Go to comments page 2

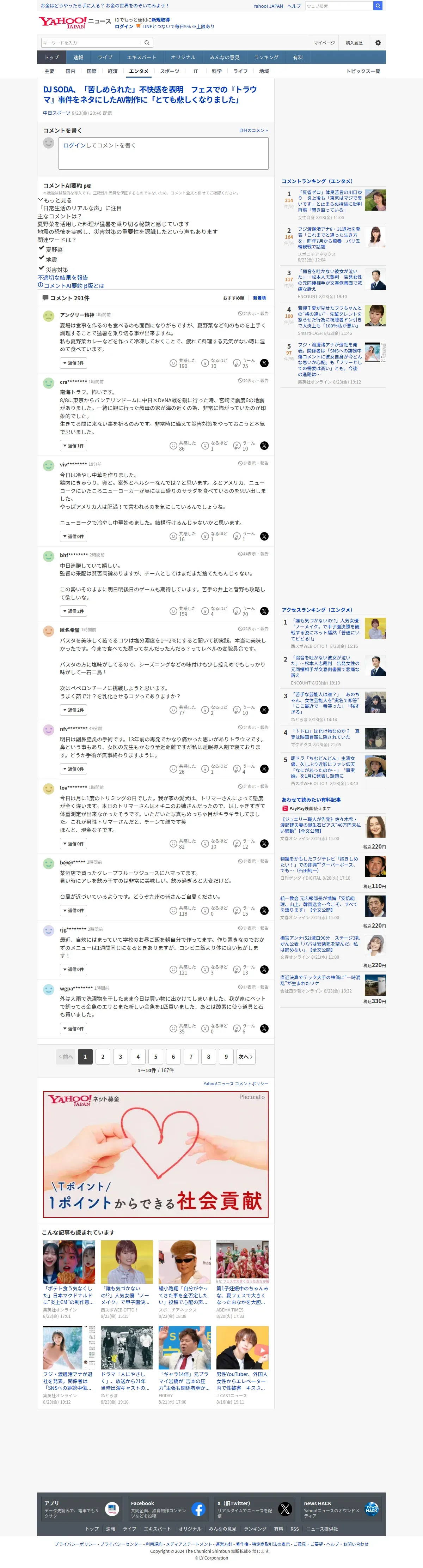pyautogui.click(x=103, y=1057)
